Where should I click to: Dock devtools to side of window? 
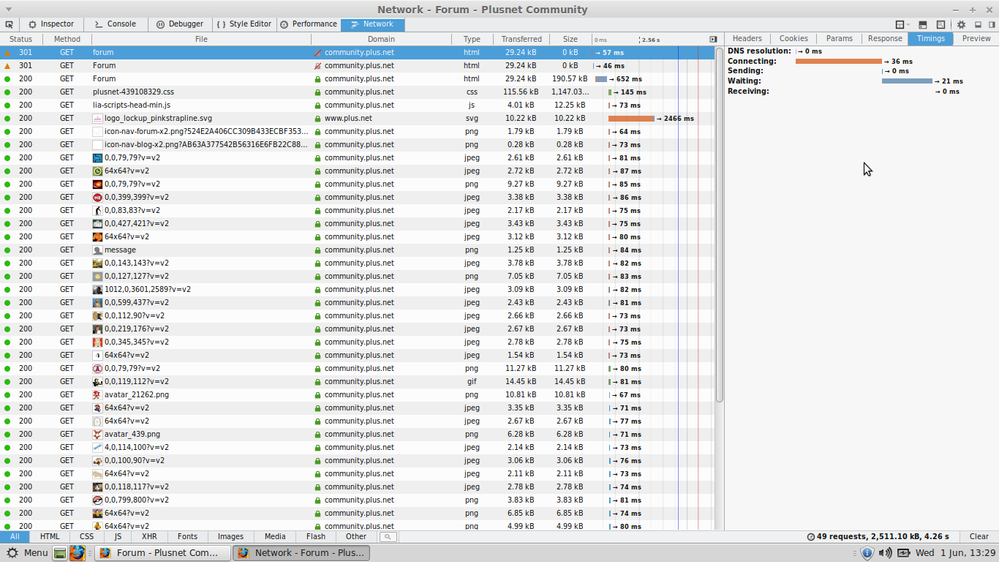990,24
